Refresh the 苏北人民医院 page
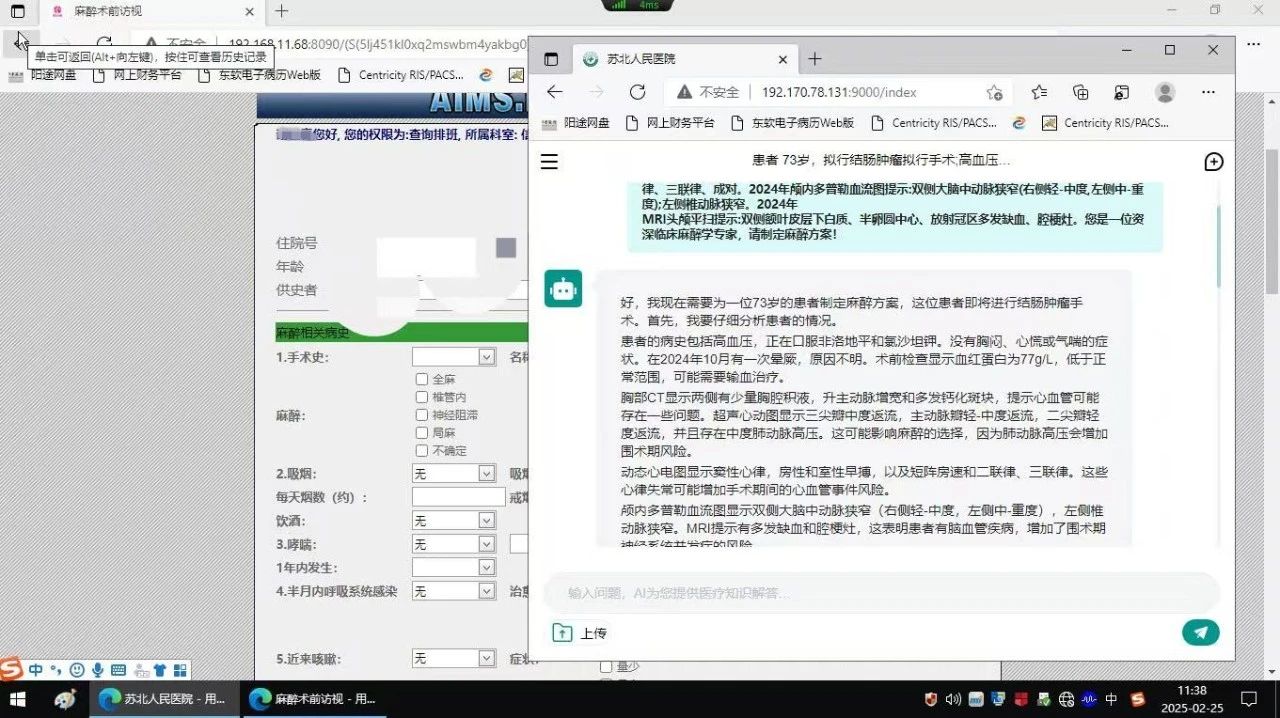This screenshot has height=718, width=1280. click(638, 91)
